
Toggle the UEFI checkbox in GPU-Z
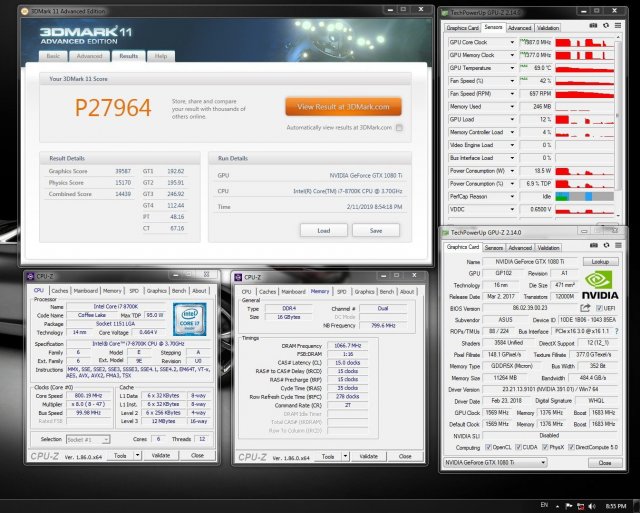pos(599,308)
